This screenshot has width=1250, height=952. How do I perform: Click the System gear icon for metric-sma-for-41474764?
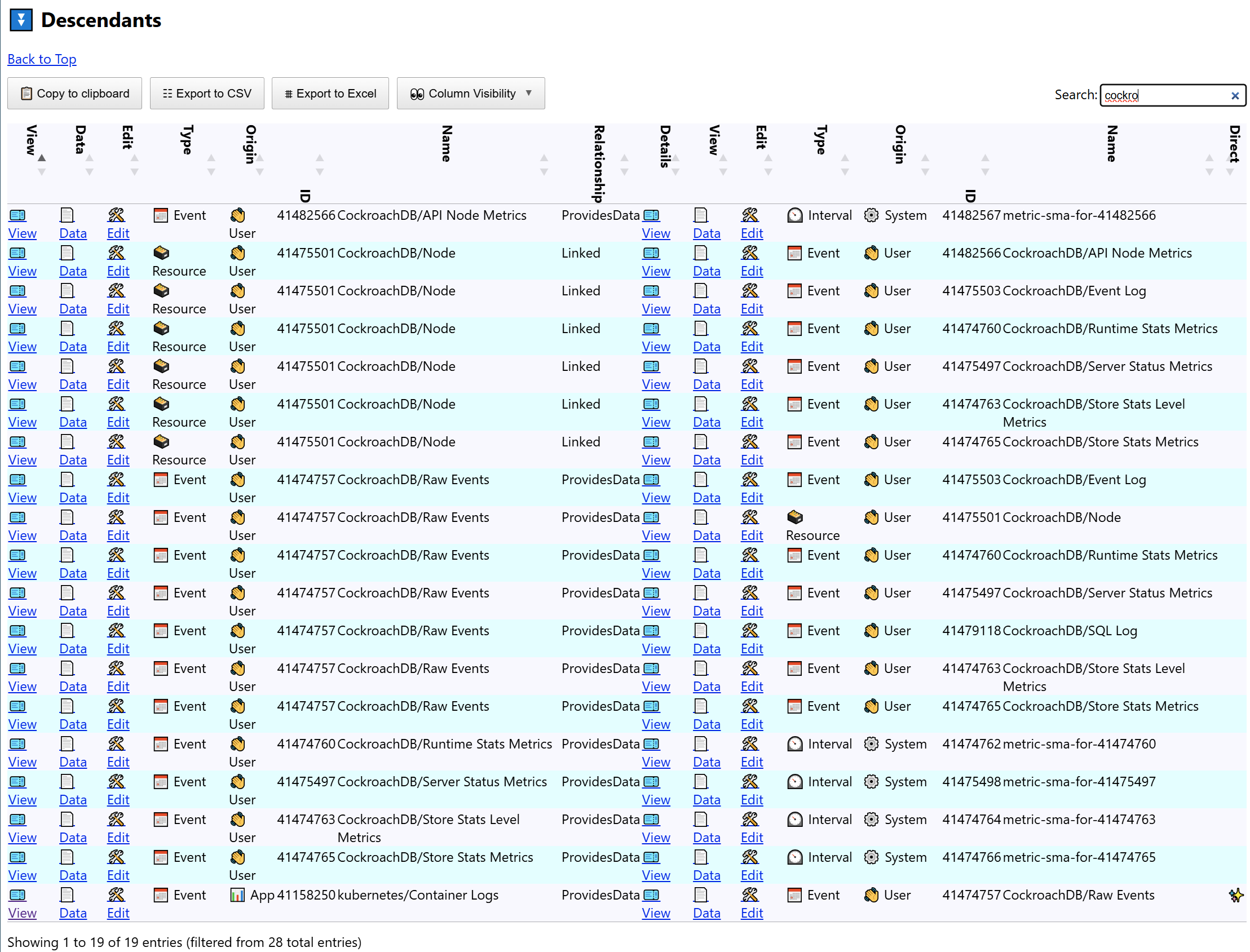(871, 820)
